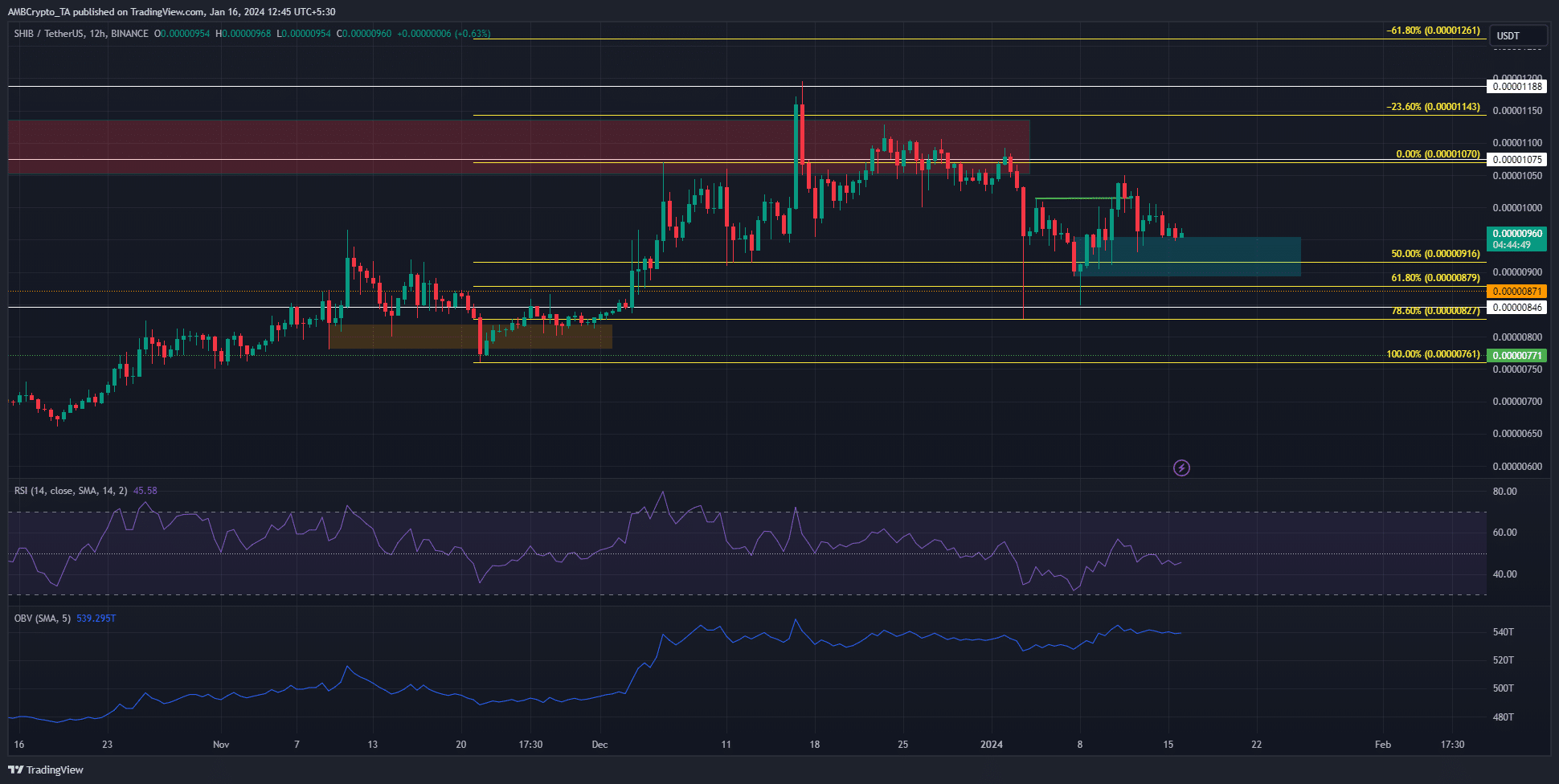Image resolution: width=1559 pixels, height=784 pixels.
Task: Click the OBV (SMA, 5) indicator legend
Action: tap(43, 618)
